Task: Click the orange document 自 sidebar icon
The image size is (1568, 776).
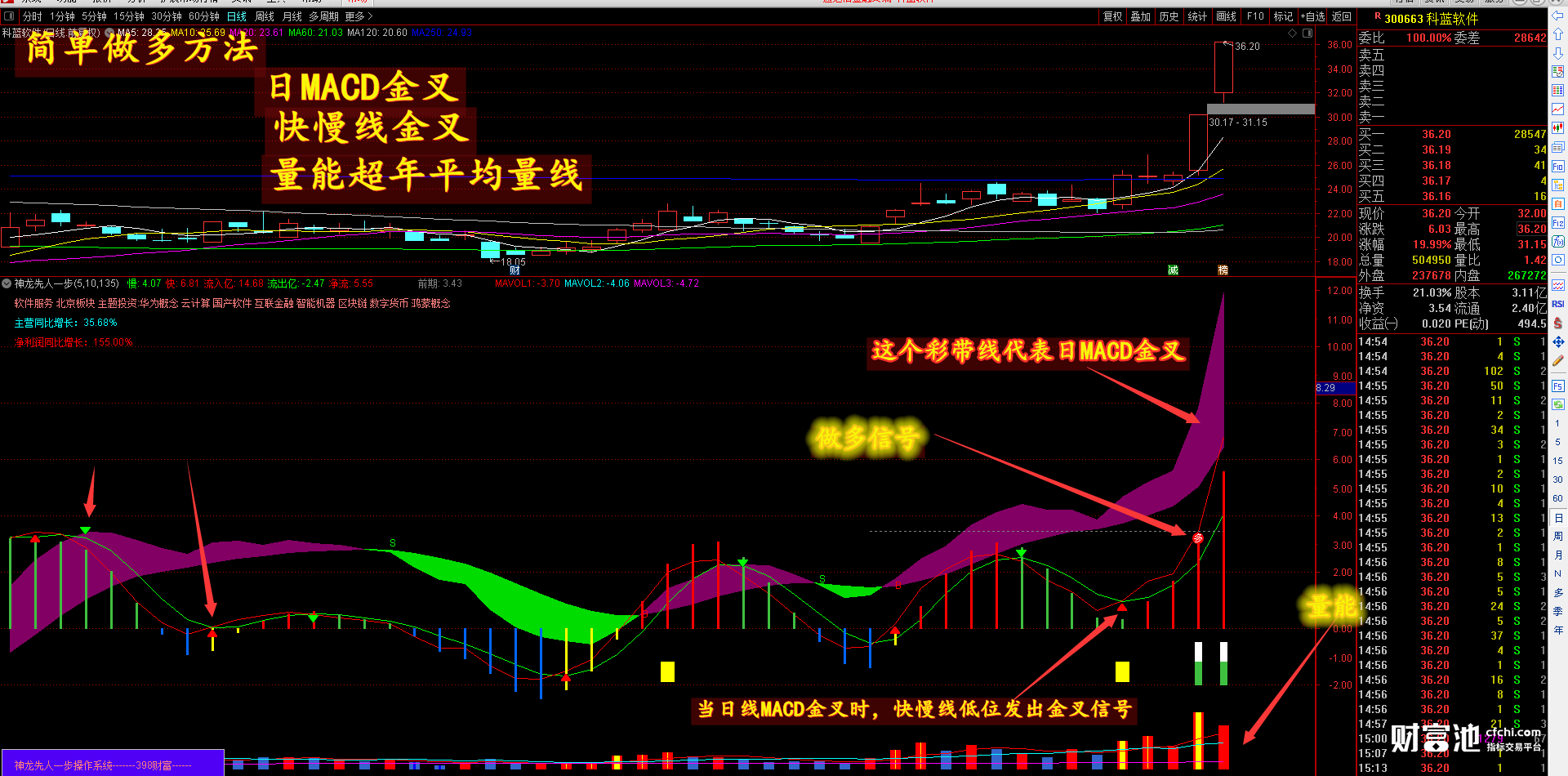Action: [x=1557, y=203]
